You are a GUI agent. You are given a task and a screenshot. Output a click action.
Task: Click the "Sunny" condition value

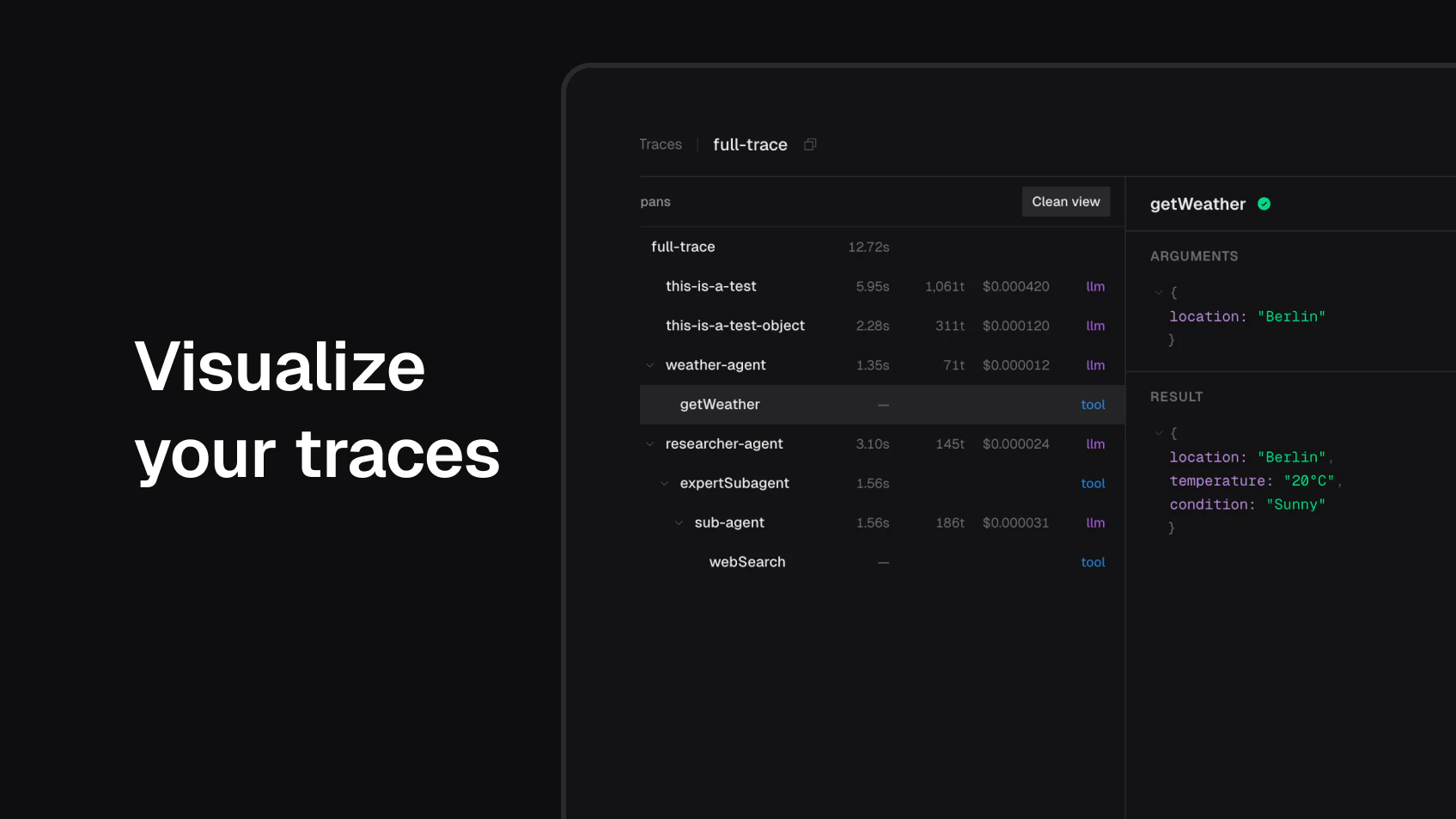pyautogui.click(x=1295, y=504)
